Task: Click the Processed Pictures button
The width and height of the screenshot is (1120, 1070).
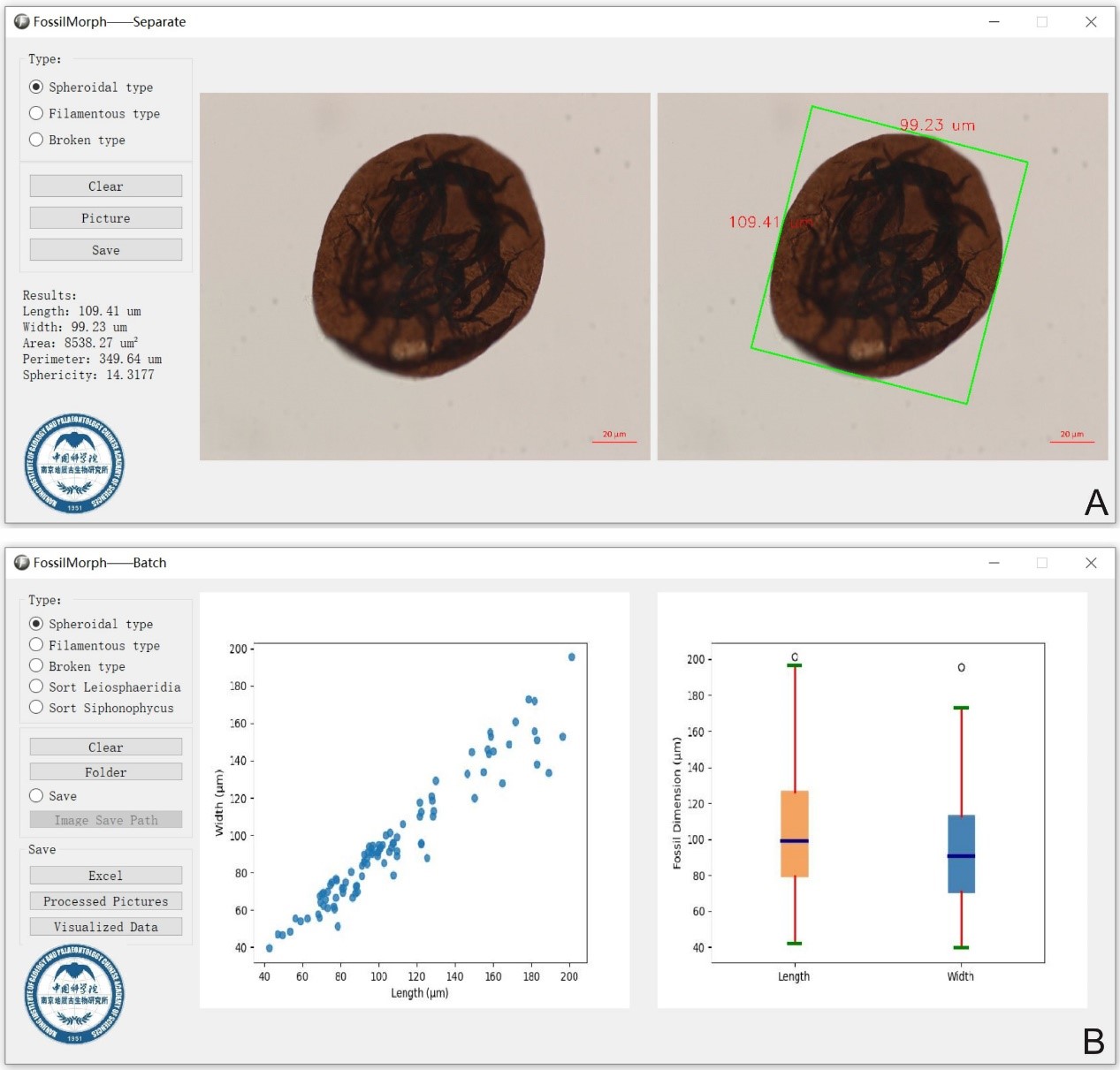Action: click(105, 900)
